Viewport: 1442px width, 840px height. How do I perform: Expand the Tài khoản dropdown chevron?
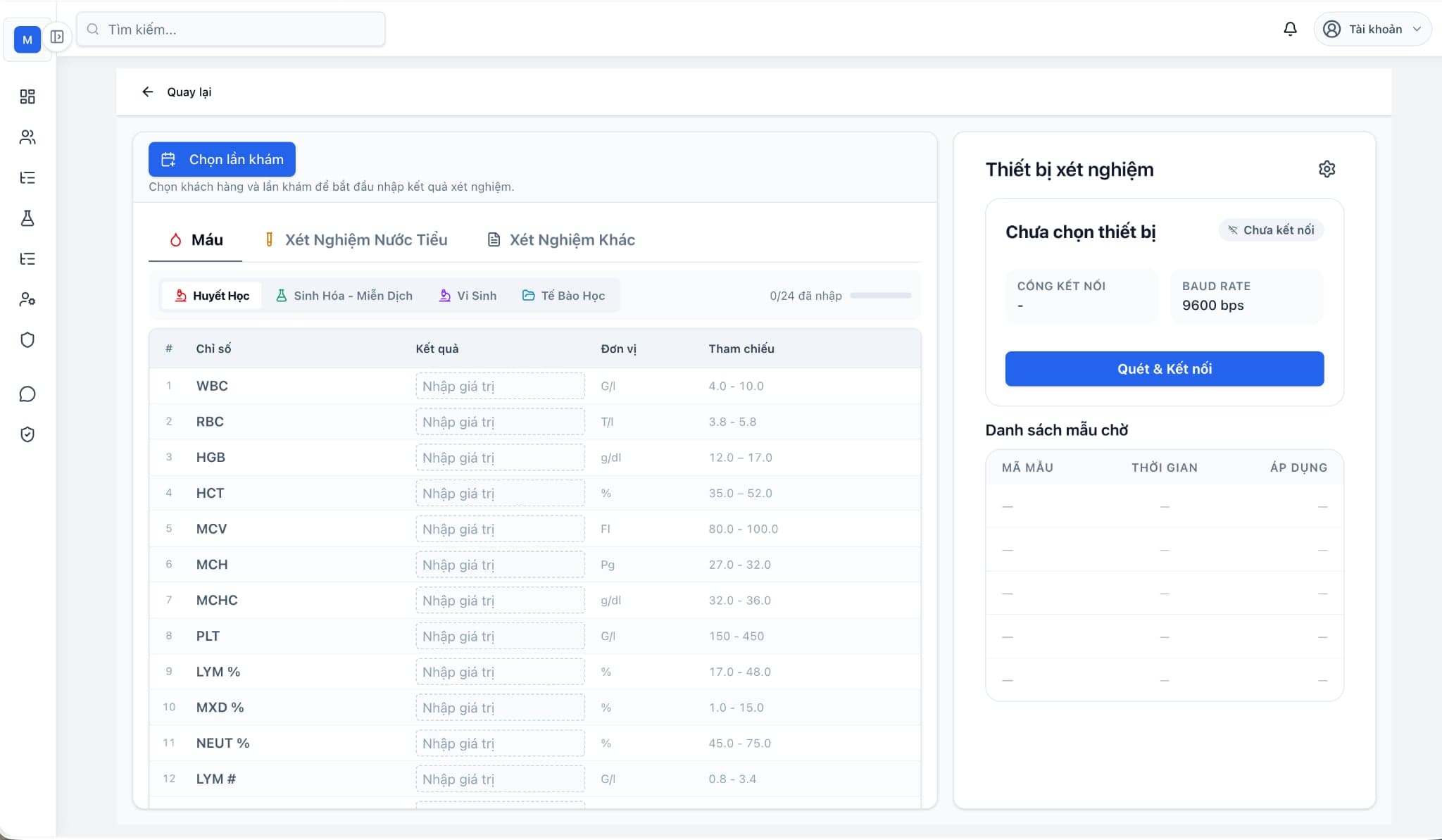tap(1417, 29)
